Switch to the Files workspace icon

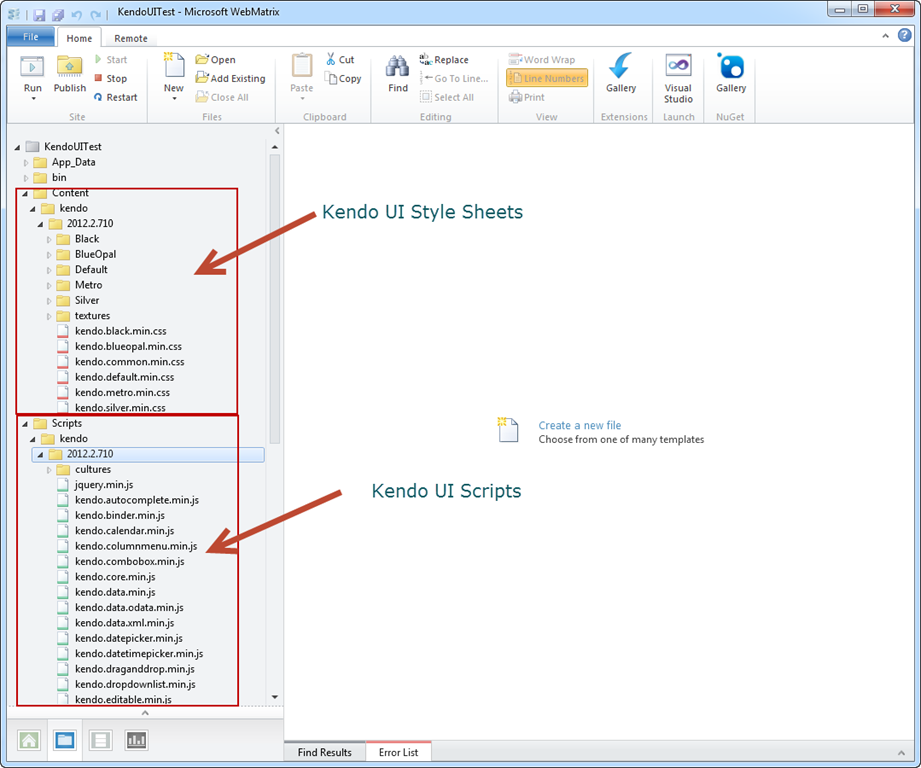coord(65,740)
